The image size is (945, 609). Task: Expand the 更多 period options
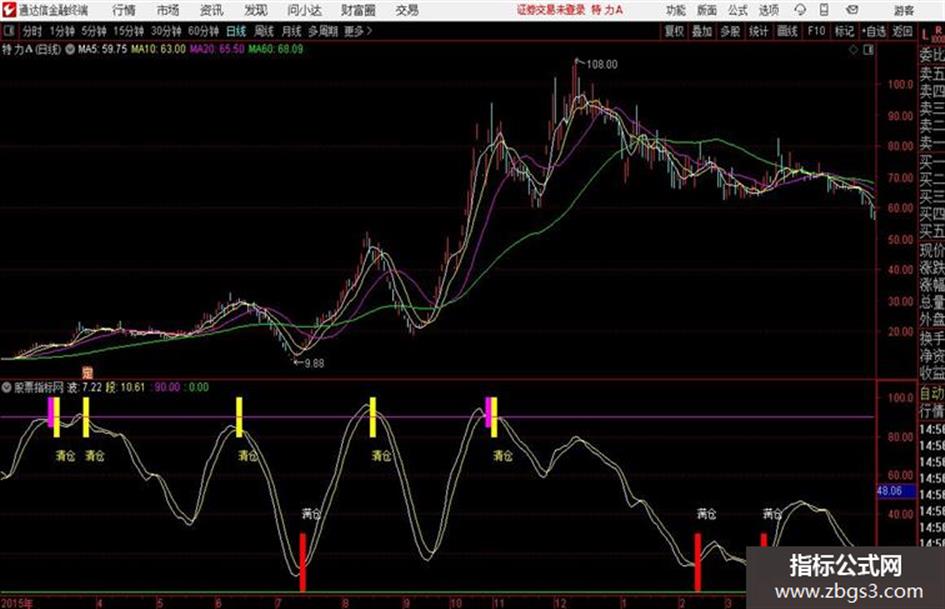tap(358, 31)
